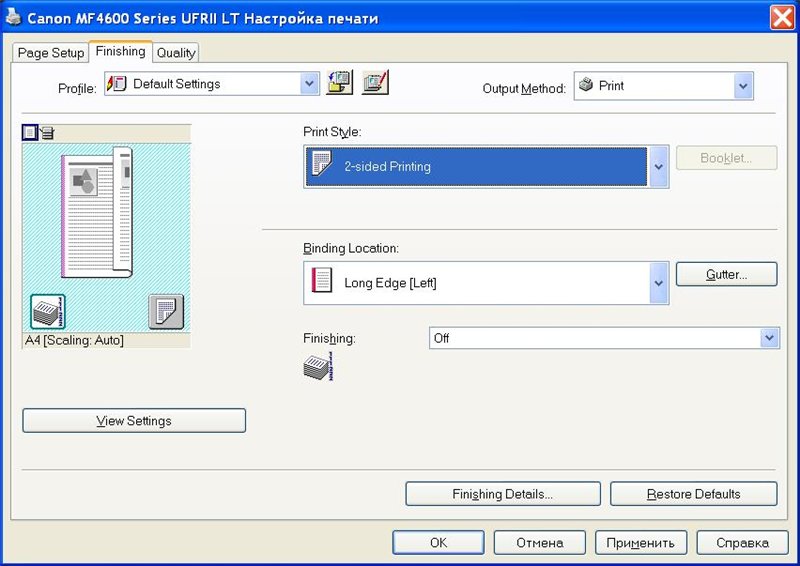Expand the Binding Location dropdown
Image resolution: width=800 pixels, height=566 pixels.
tap(659, 283)
